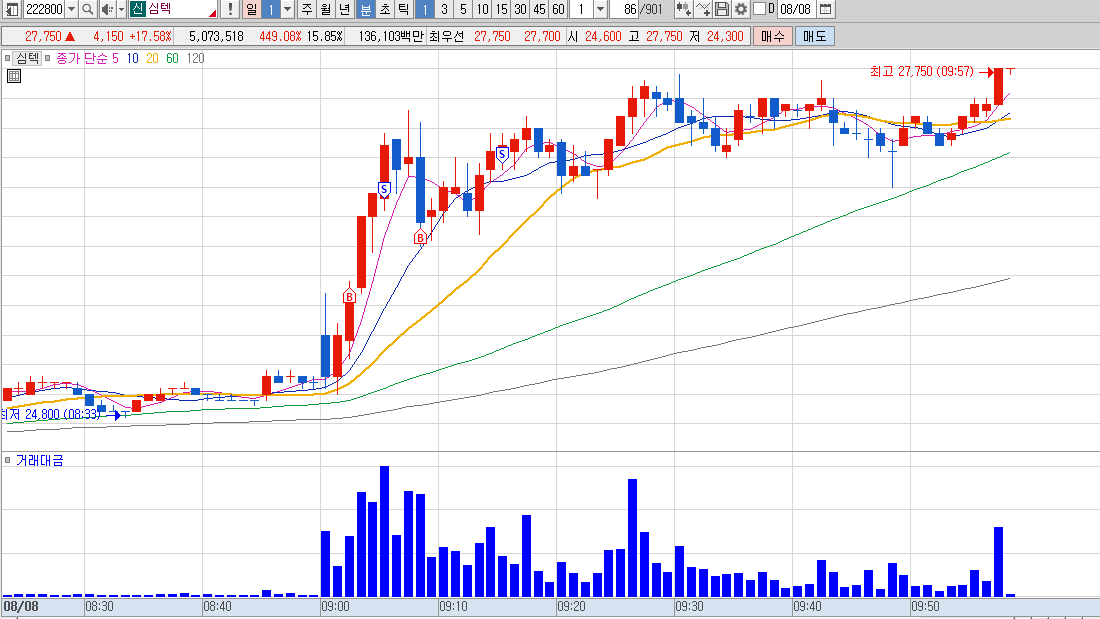Toggle the D checkbox beside the date

tap(759, 9)
